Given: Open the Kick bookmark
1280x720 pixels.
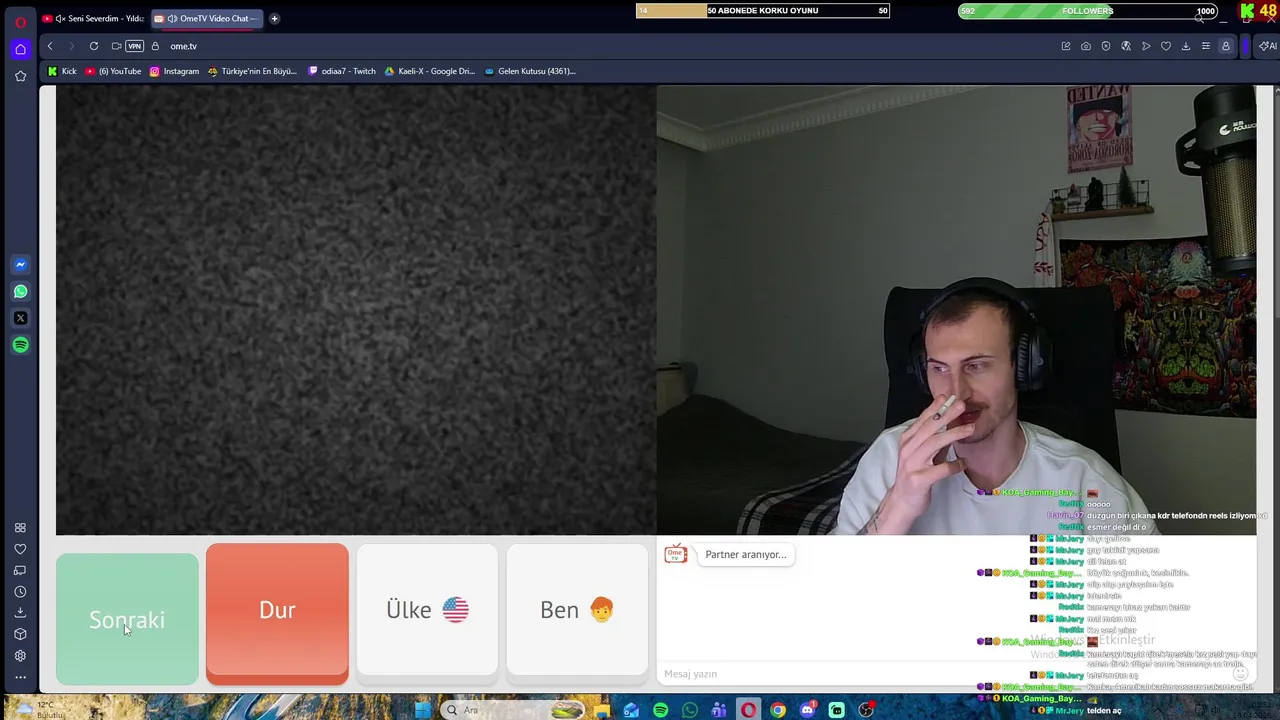Looking at the screenshot, I should (61, 71).
